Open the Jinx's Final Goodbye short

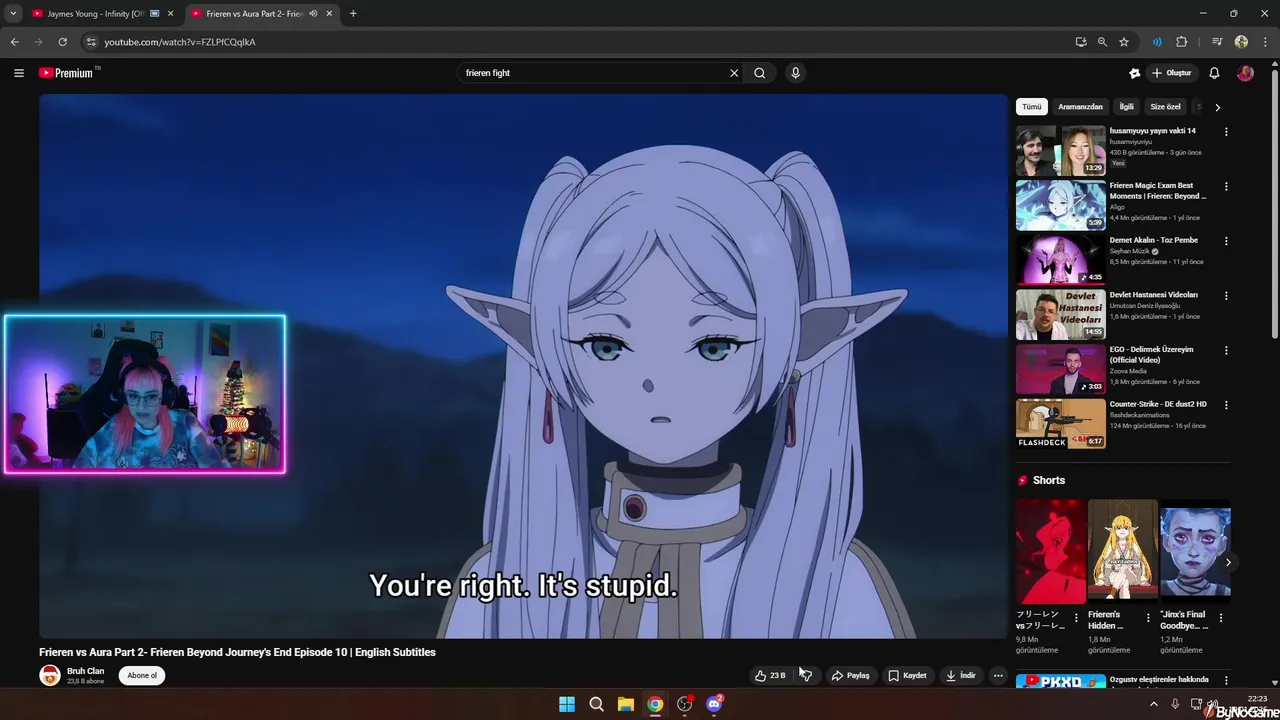pyautogui.click(x=1195, y=552)
